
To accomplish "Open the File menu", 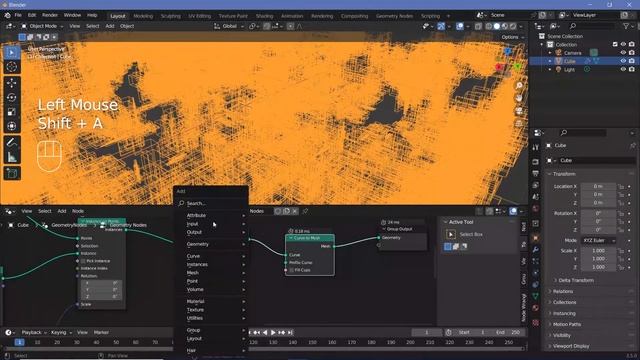I will pos(18,15).
